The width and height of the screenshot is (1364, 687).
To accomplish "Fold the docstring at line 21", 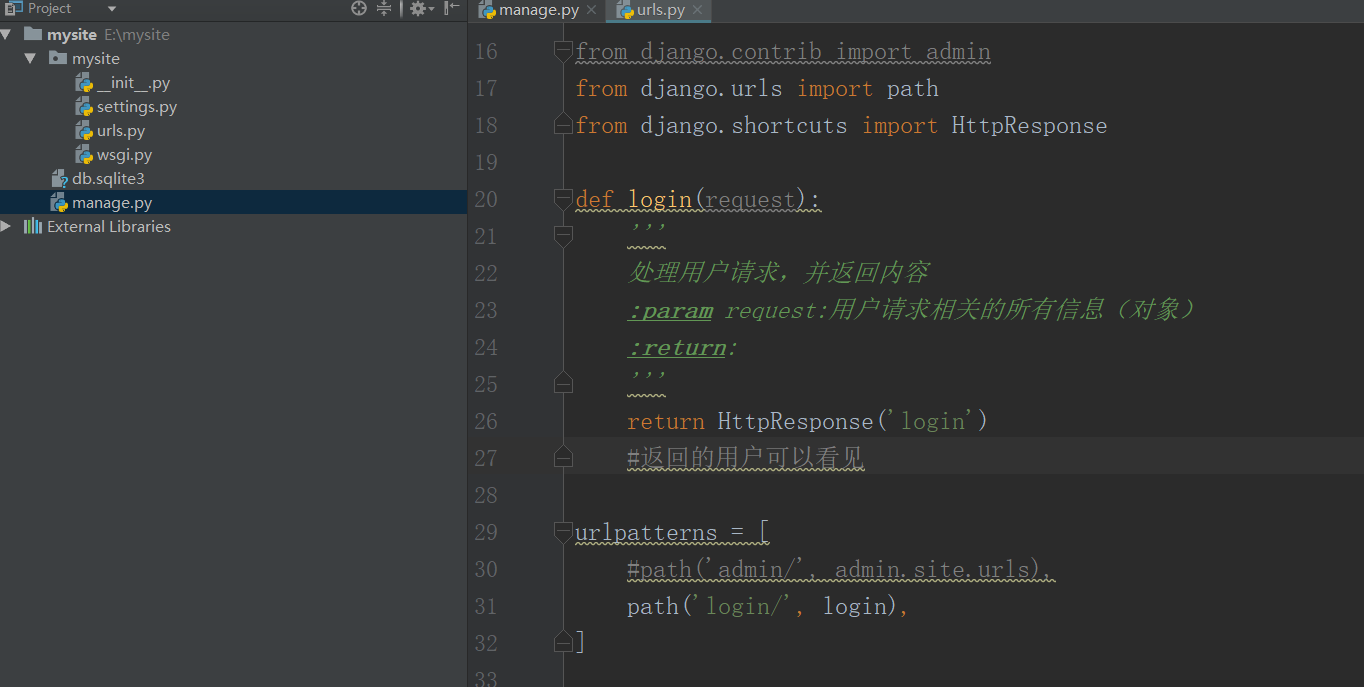I will pos(563,236).
